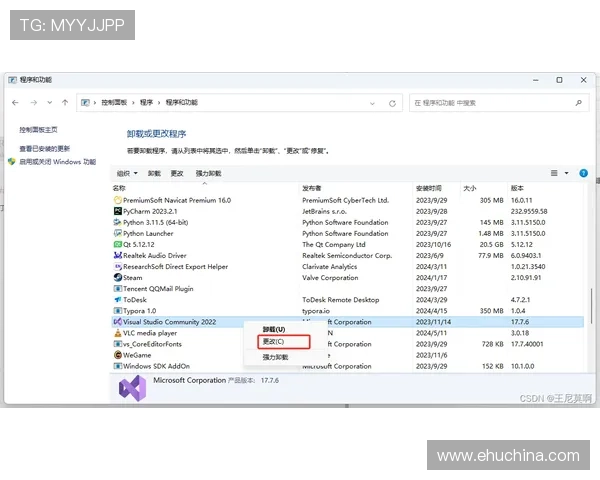Click the control panel icon in address bar
This screenshot has width=600, height=480.
(85, 103)
